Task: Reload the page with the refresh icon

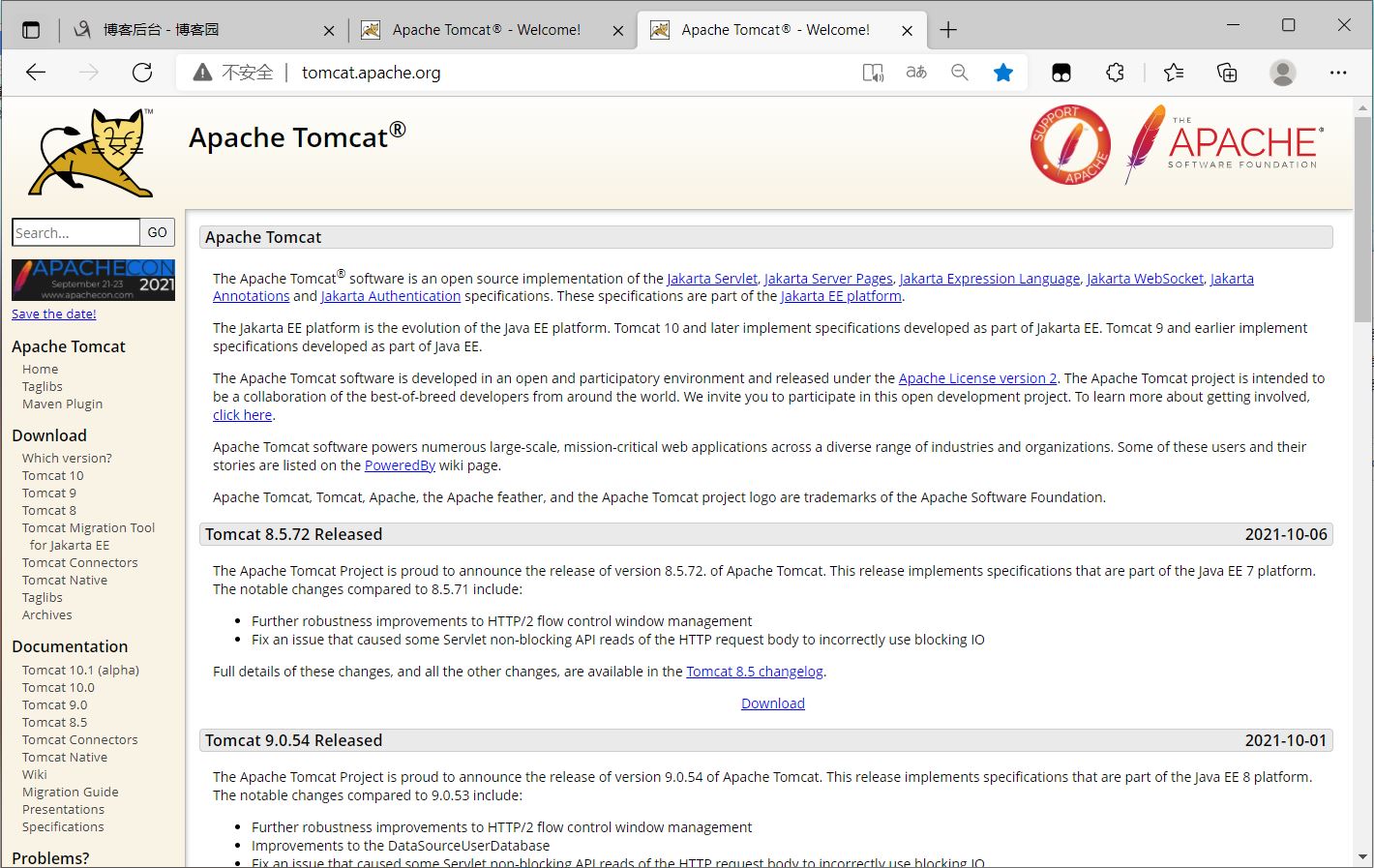Action: pos(142,73)
